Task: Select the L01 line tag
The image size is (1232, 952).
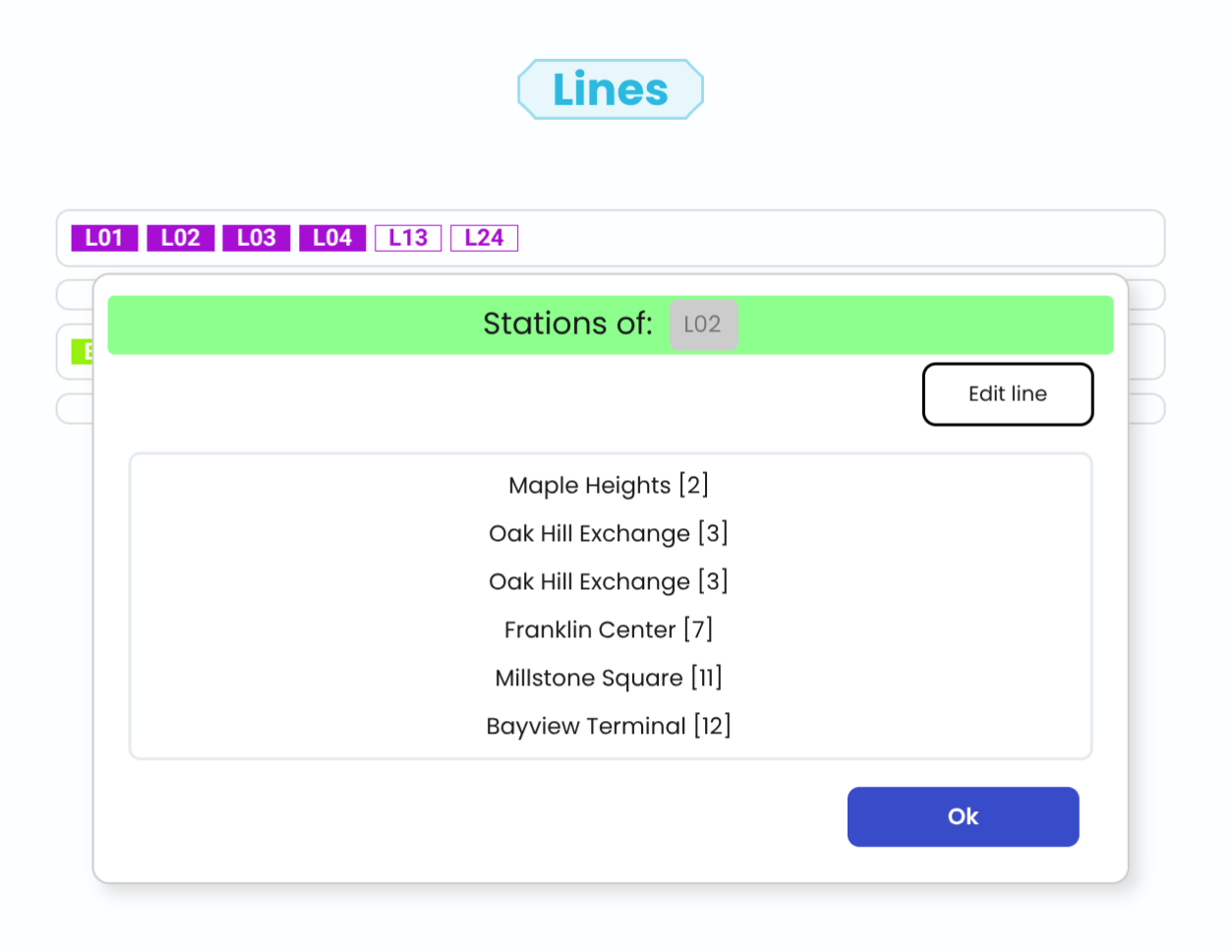Action: point(104,238)
